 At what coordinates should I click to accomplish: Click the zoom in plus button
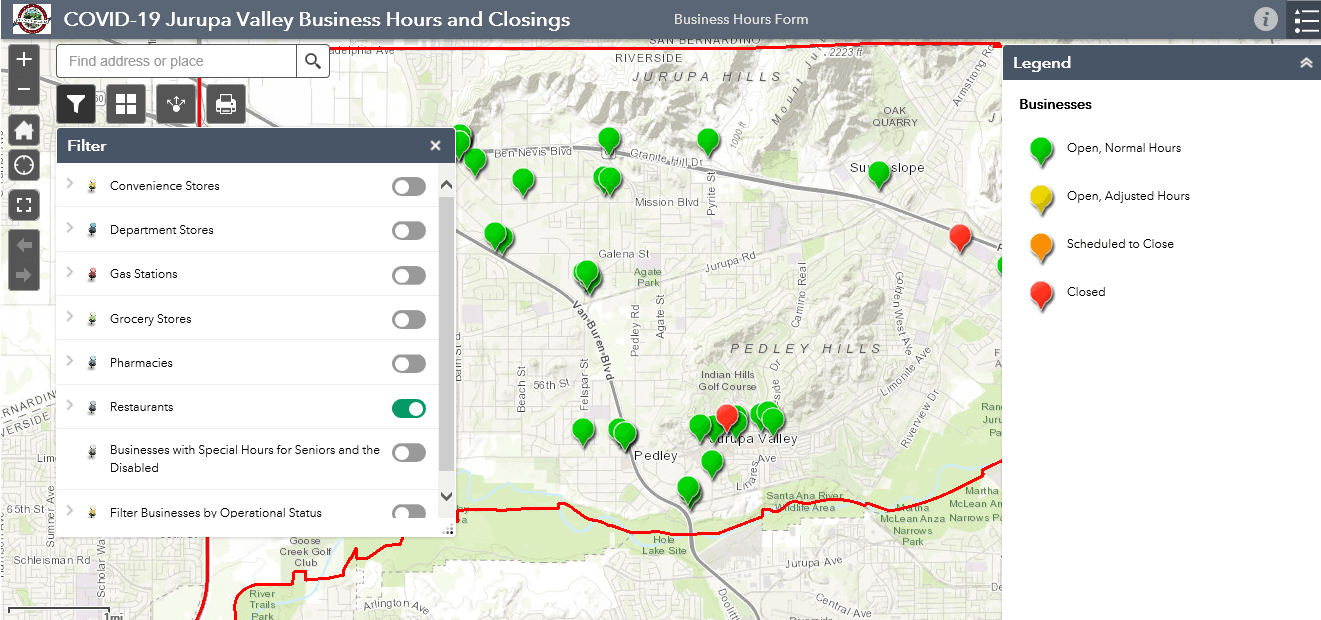24,60
